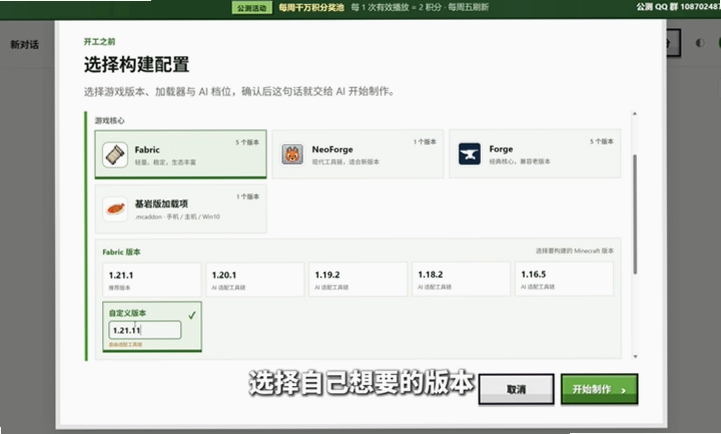The image size is (721, 434).
Task: Click the 游戏核心 section label
Action: click(x=109, y=120)
